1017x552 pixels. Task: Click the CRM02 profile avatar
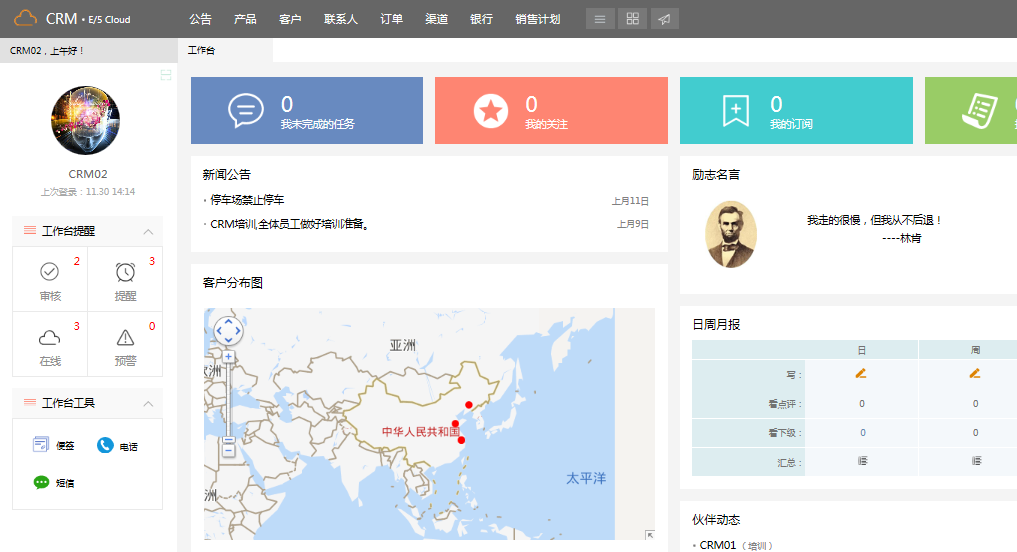tap(85, 120)
